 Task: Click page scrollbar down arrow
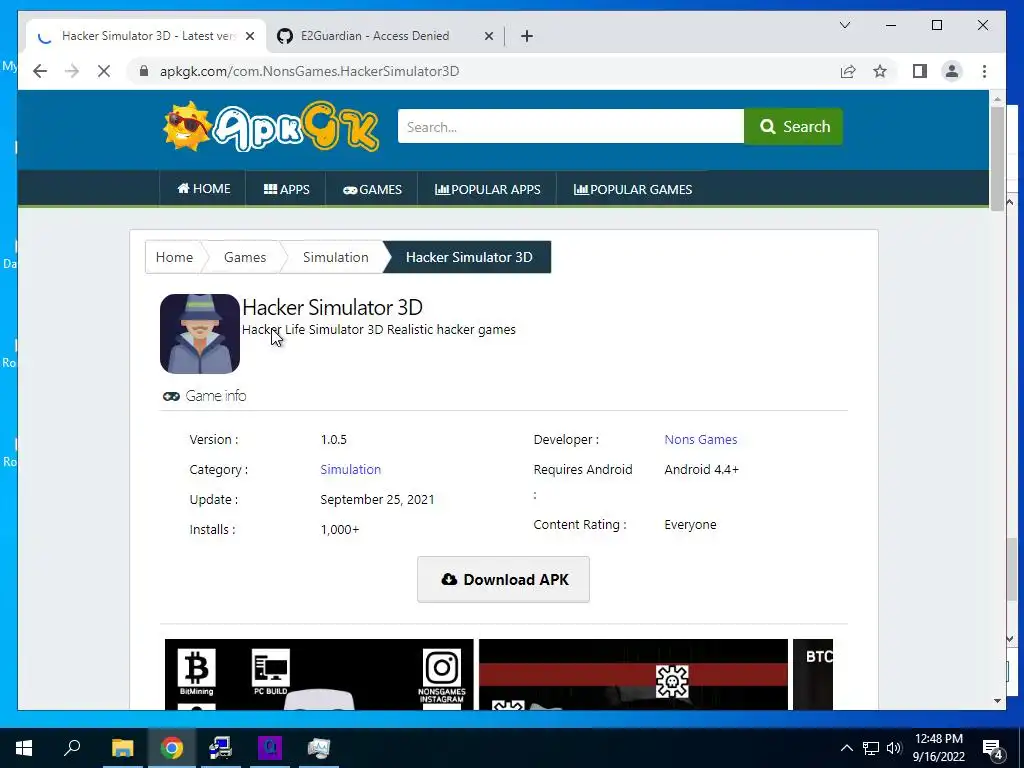[997, 701]
